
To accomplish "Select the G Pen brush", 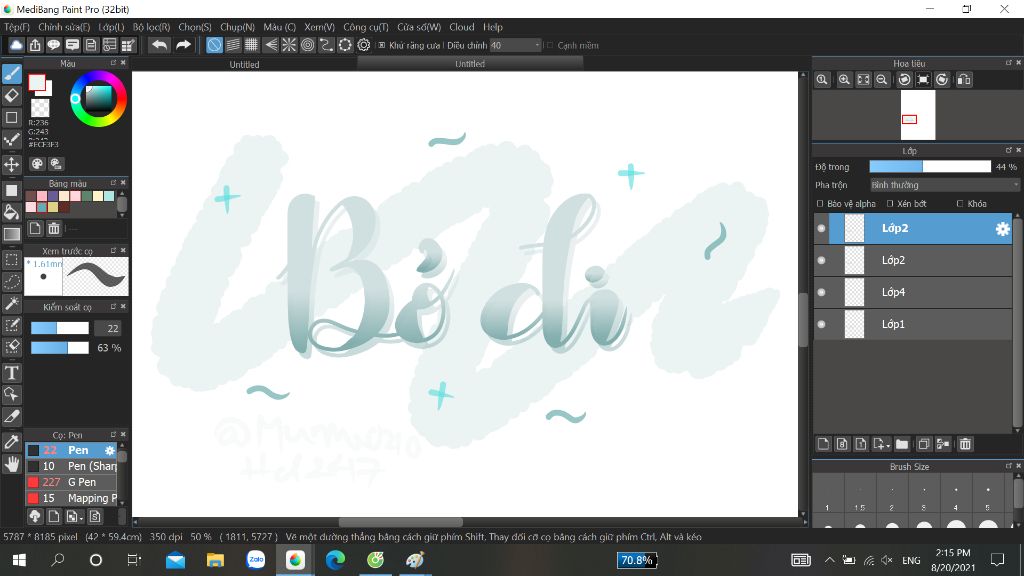I will (x=71, y=482).
